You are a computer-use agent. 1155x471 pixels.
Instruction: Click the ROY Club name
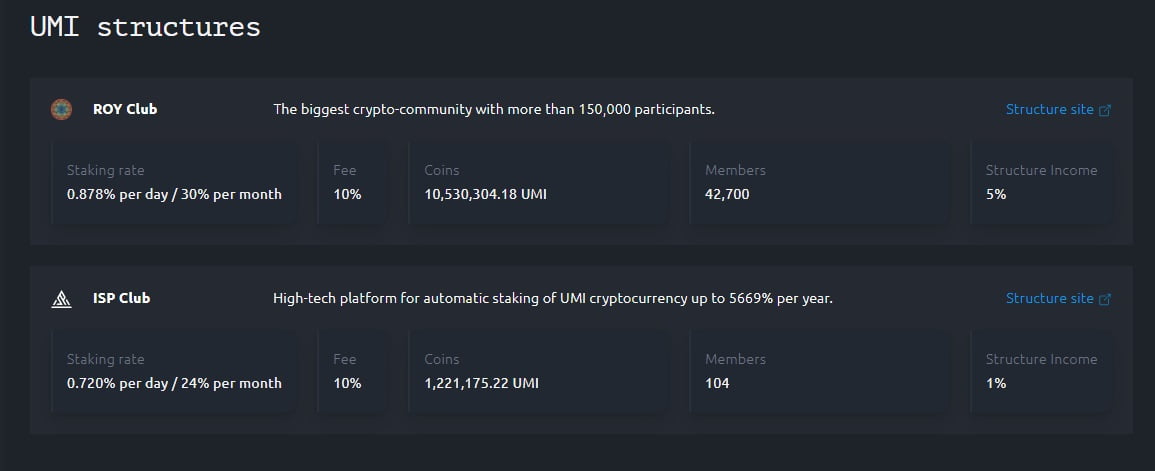[125, 109]
